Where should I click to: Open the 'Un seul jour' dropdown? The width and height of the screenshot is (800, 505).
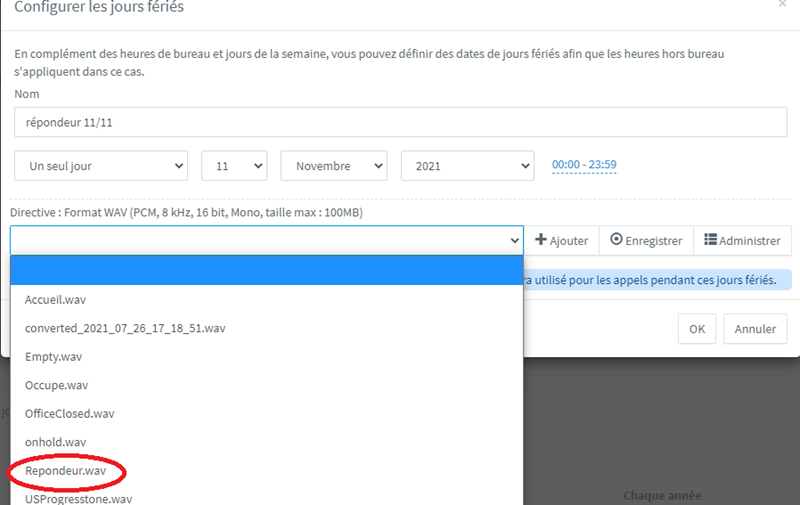pos(101,166)
